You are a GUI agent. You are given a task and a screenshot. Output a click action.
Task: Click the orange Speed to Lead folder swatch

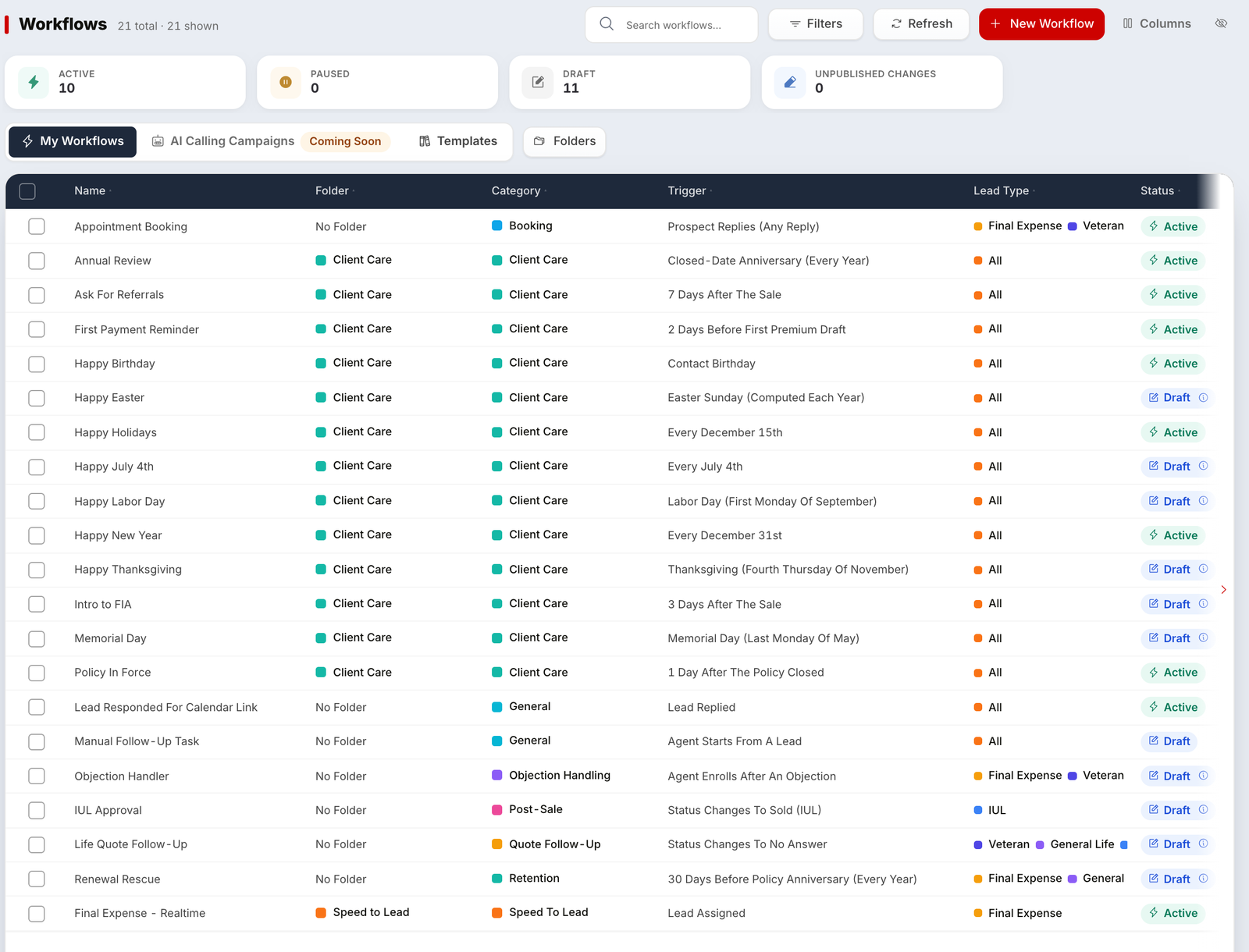321,913
